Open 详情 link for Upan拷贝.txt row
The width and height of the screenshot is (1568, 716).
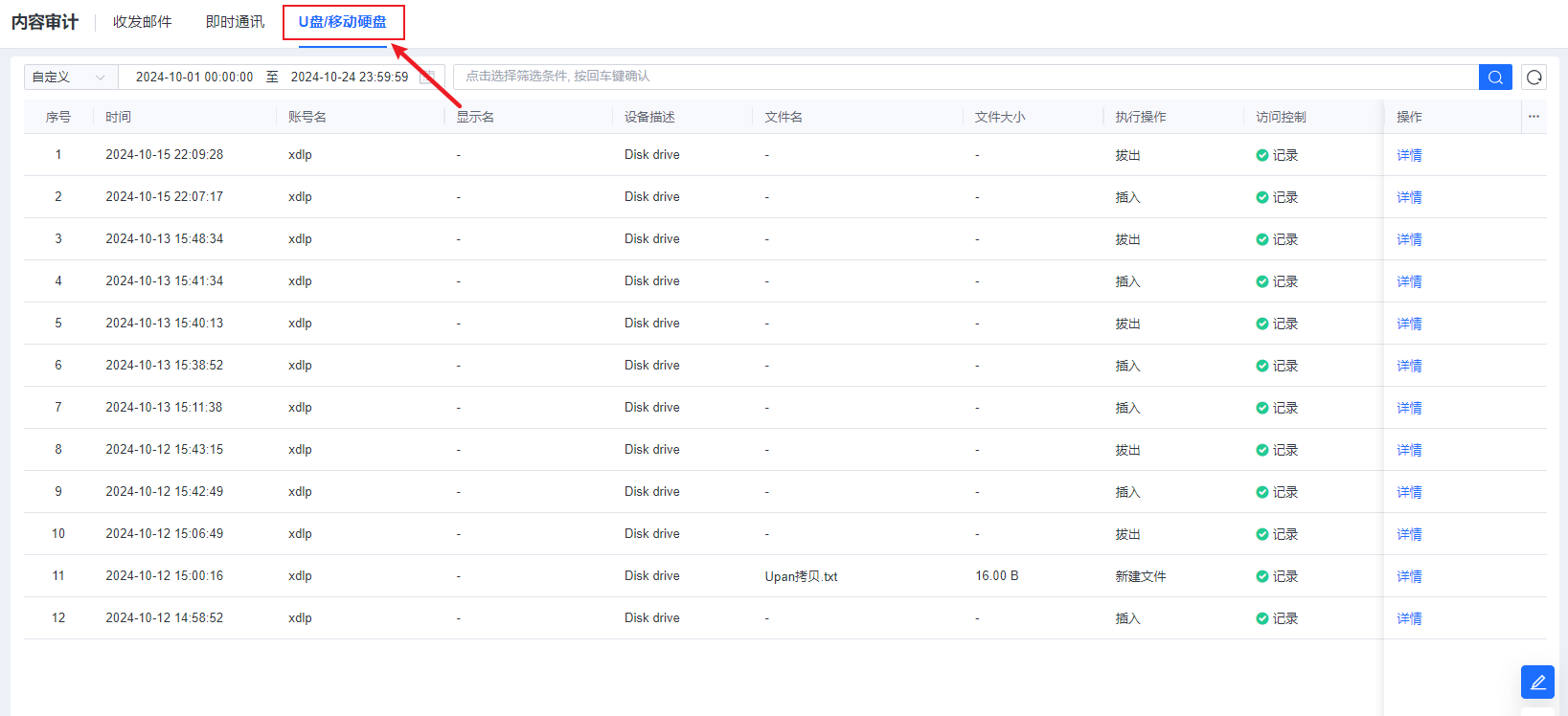[1408, 576]
